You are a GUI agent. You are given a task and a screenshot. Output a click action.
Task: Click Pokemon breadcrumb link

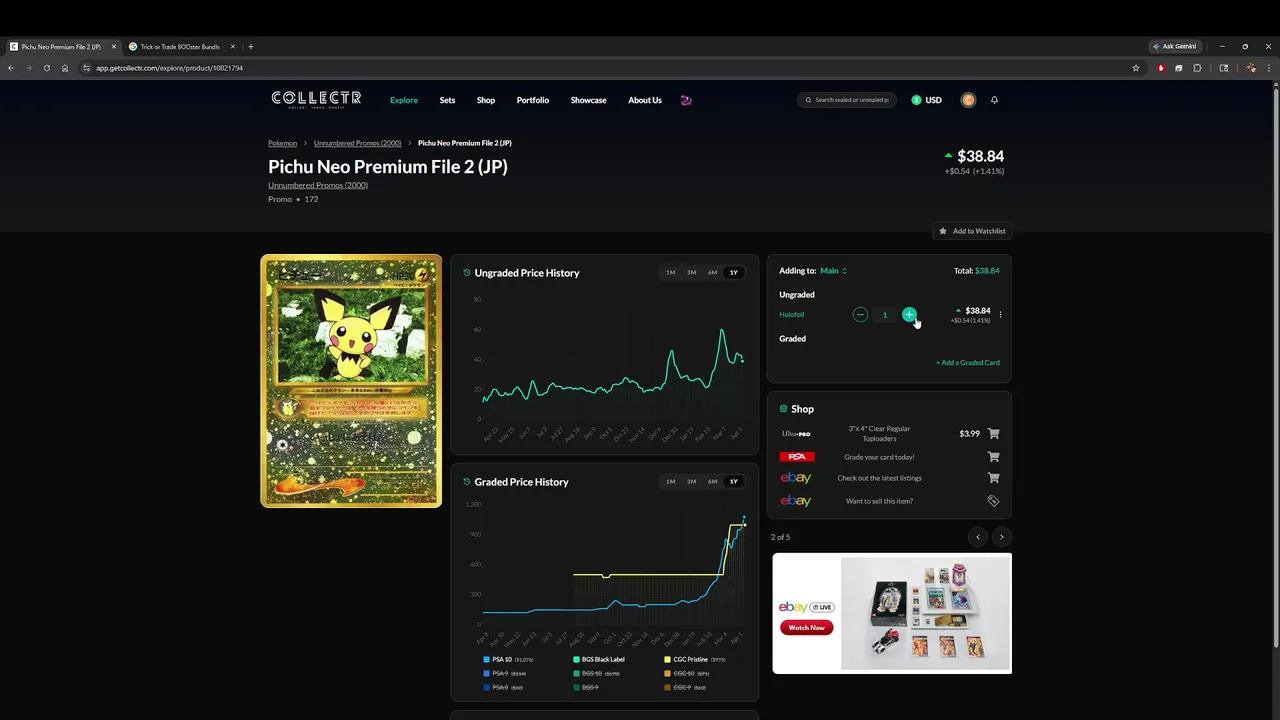pos(283,143)
